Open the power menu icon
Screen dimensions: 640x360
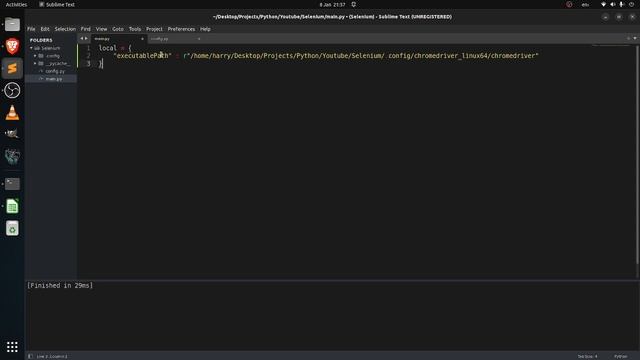[x=631, y=4]
